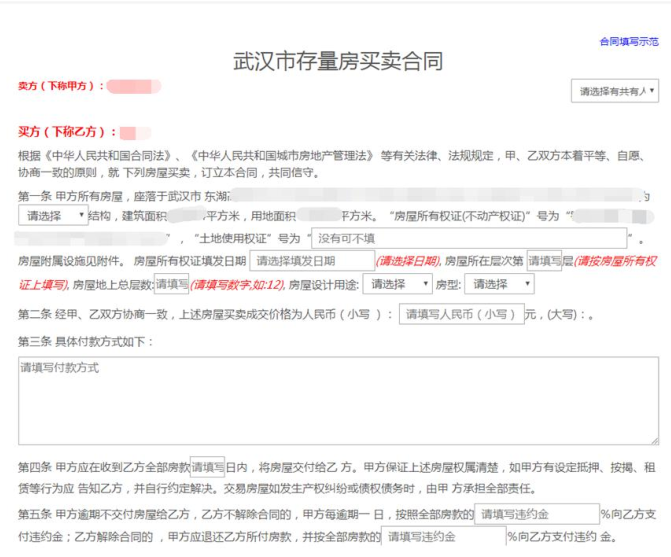Expand the 房屋设计用途 dropdown

point(397,284)
